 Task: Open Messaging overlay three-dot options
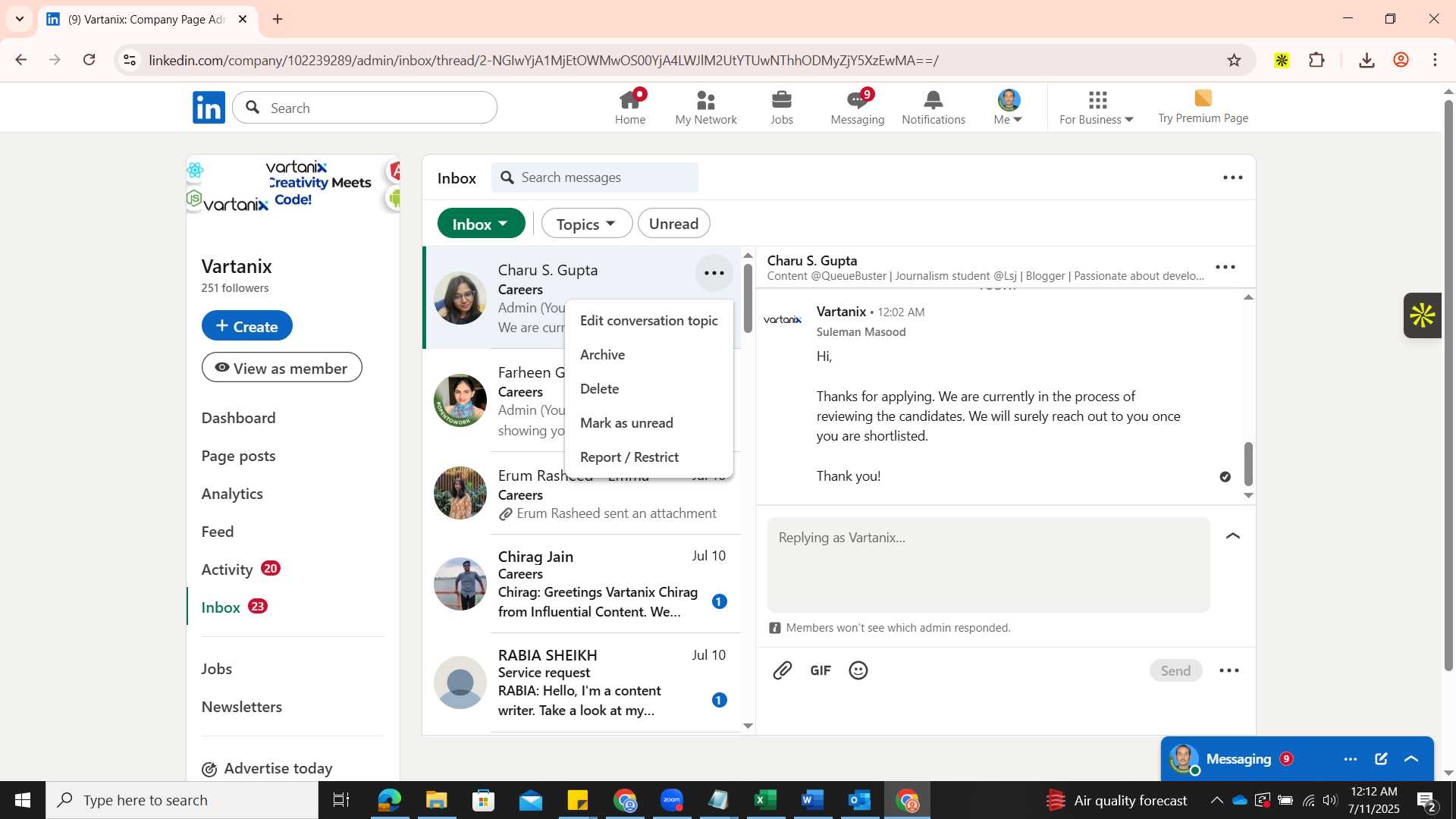click(1351, 759)
